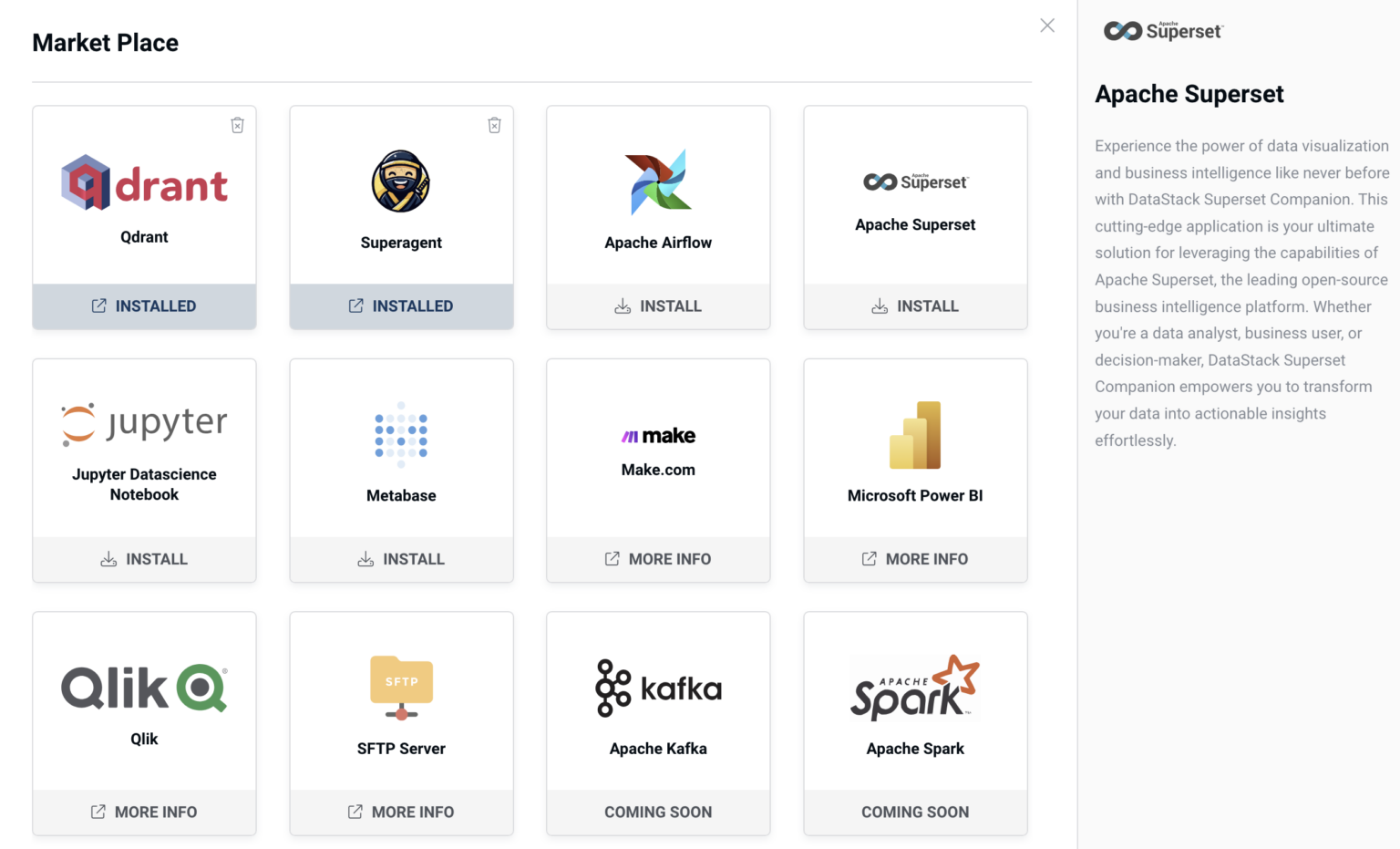Select the Apache Airflow pinwheel logo
Screen dimensions: 1400x849
(658, 181)
